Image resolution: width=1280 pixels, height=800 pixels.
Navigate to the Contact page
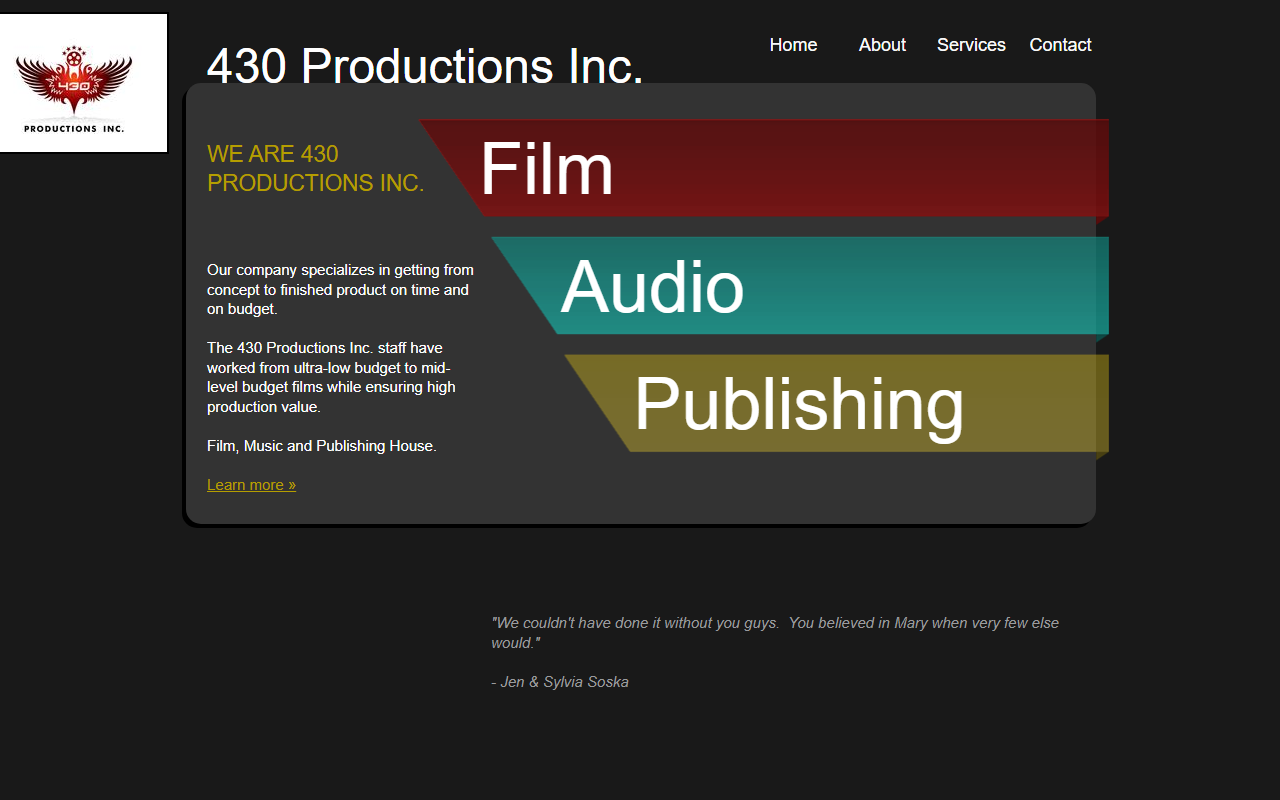click(x=1060, y=45)
